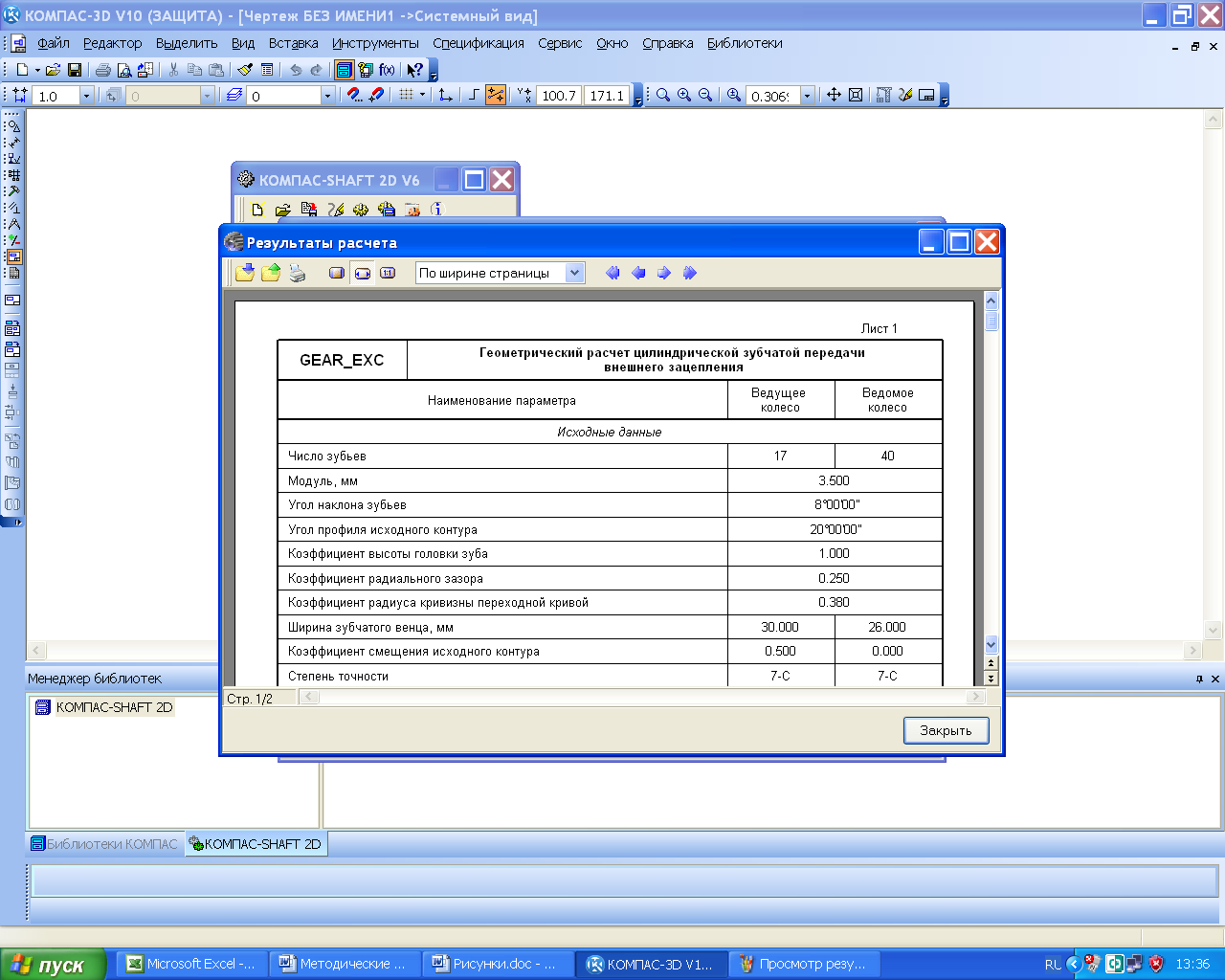This screenshot has height=980, width=1225.
Task: Open the 'По ширине страницы' zoom dropdown
Action: pos(574,273)
